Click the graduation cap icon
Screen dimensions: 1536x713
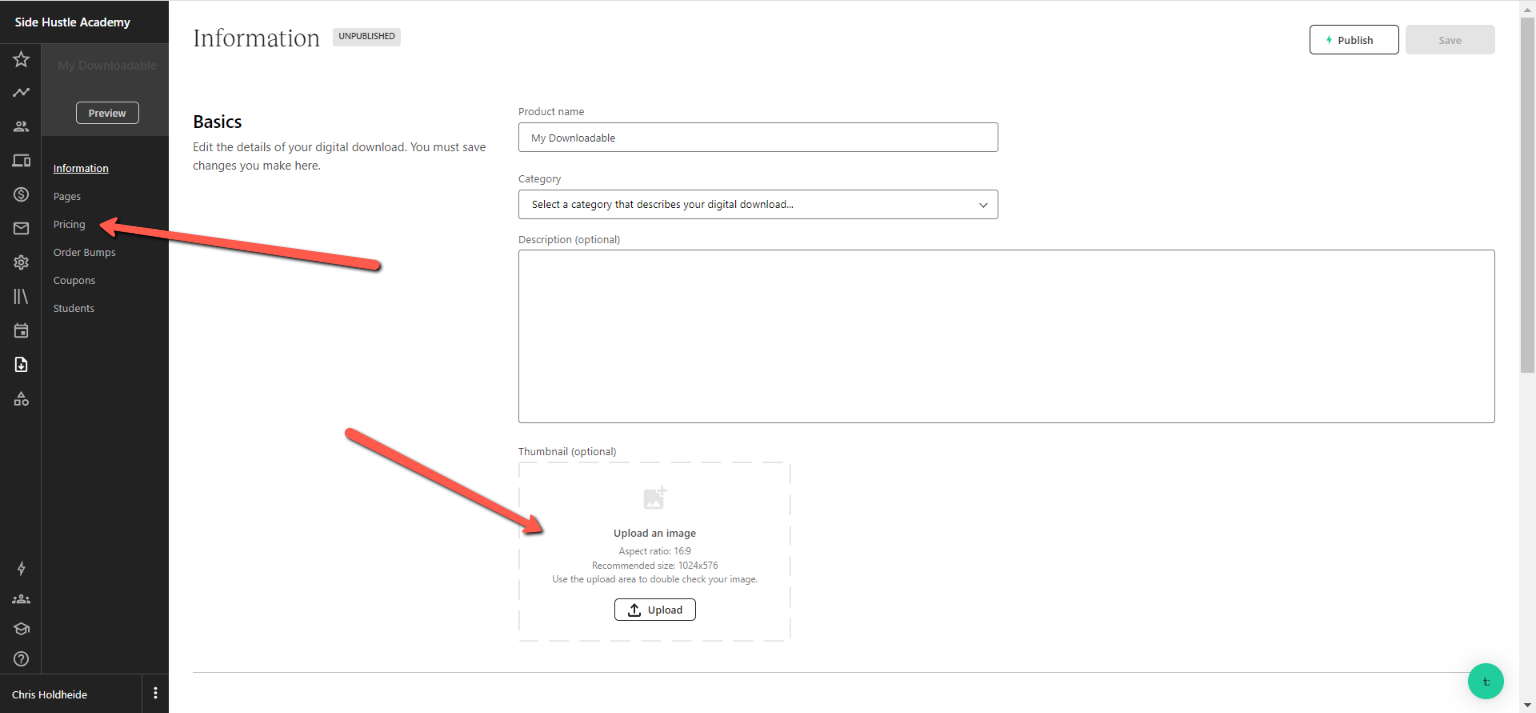20,629
